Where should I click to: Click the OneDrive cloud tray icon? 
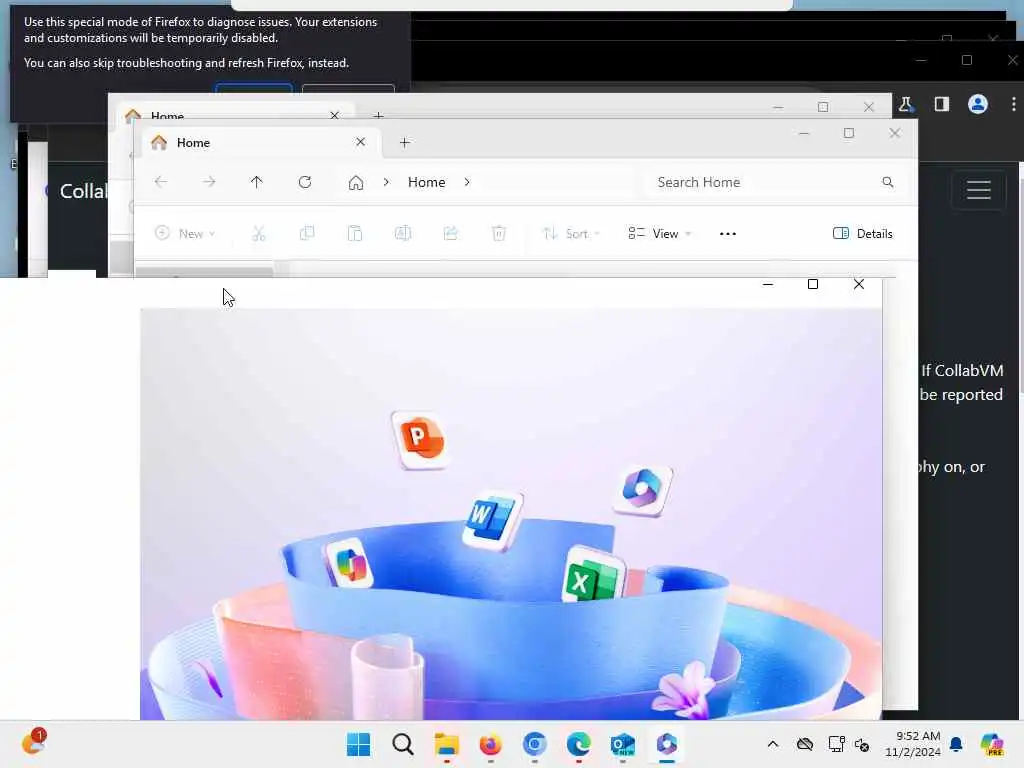pyautogui.click(x=805, y=744)
